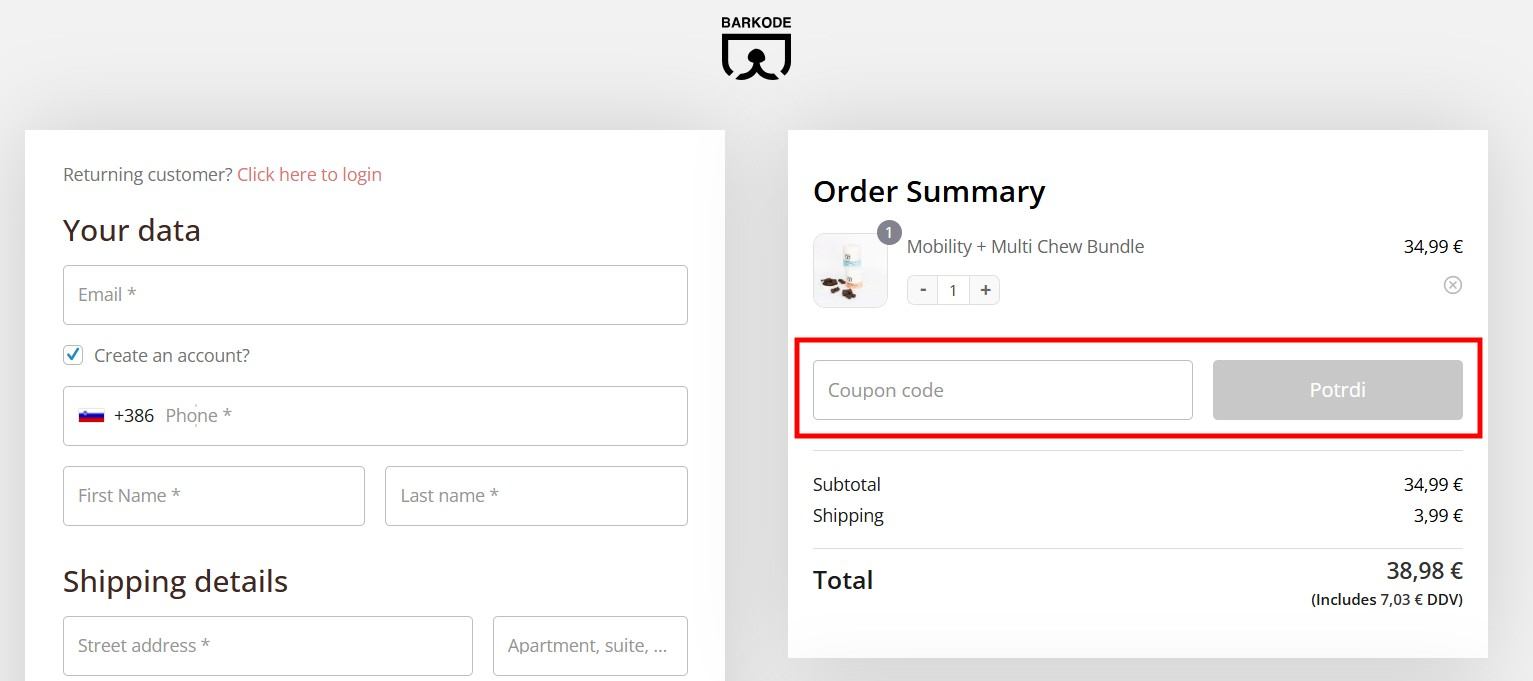1533x681 pixels.
Task: Increase bundle quantity with plus button
Action: (x=985, y=290)
